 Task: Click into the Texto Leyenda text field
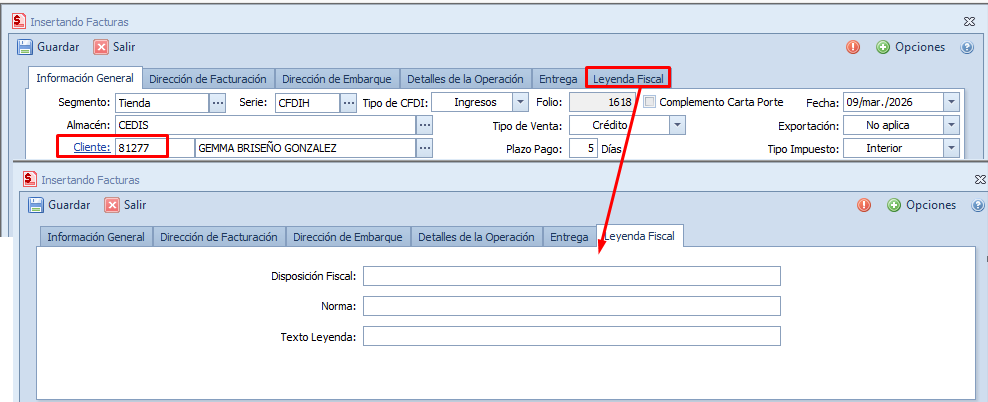pyautogui.click(x=571, y=336)
